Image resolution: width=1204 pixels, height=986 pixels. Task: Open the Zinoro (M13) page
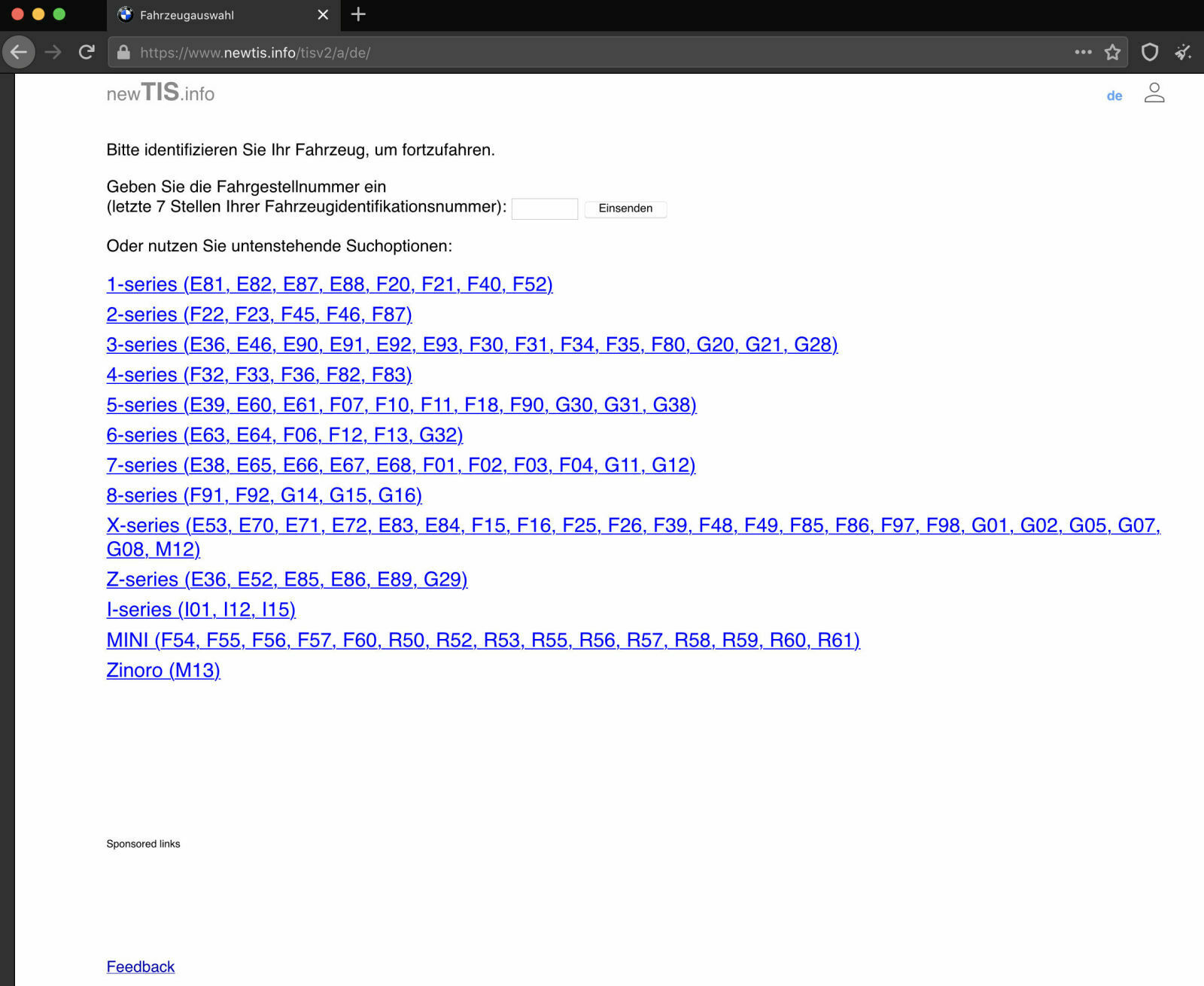163,670
